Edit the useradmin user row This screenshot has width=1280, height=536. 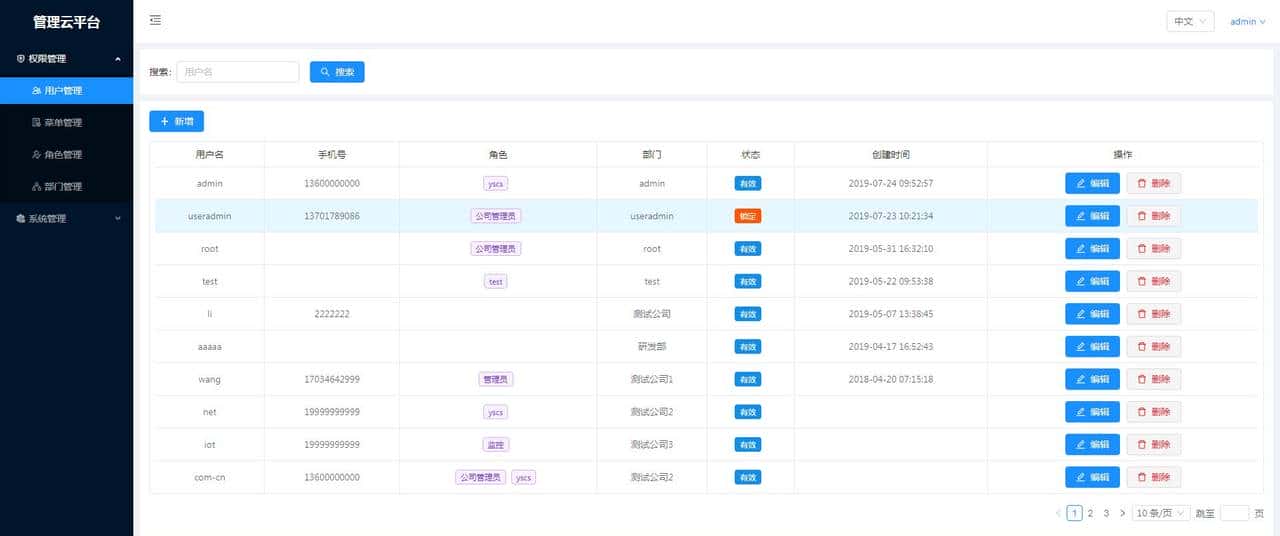coord(1092,216)
